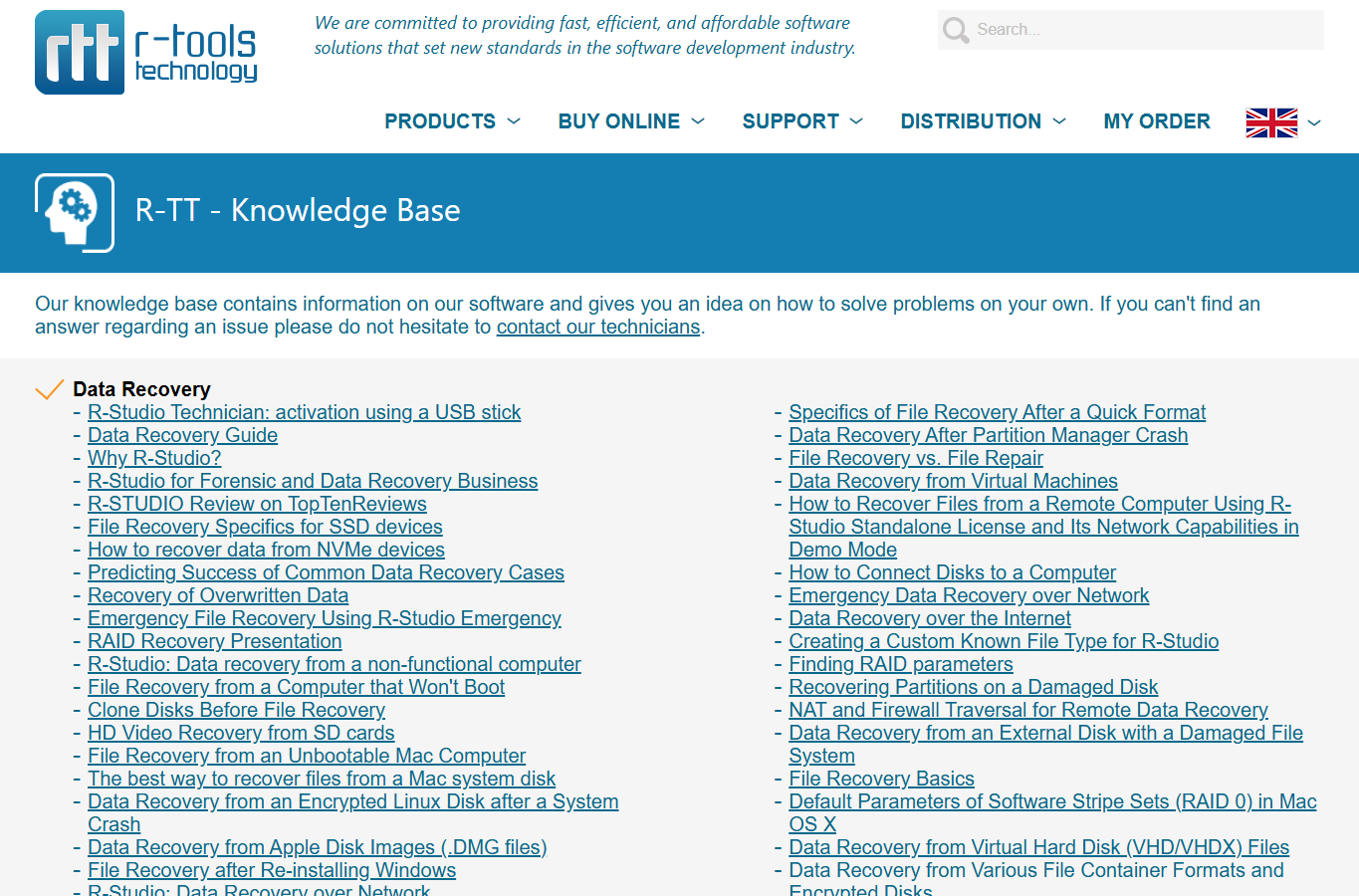Image resolution: width=1359 pixels, height=896 pixels.
Task: Open Emergency Data Recovery over Network link
Action: pyautogui.click(x=969, y=595)
